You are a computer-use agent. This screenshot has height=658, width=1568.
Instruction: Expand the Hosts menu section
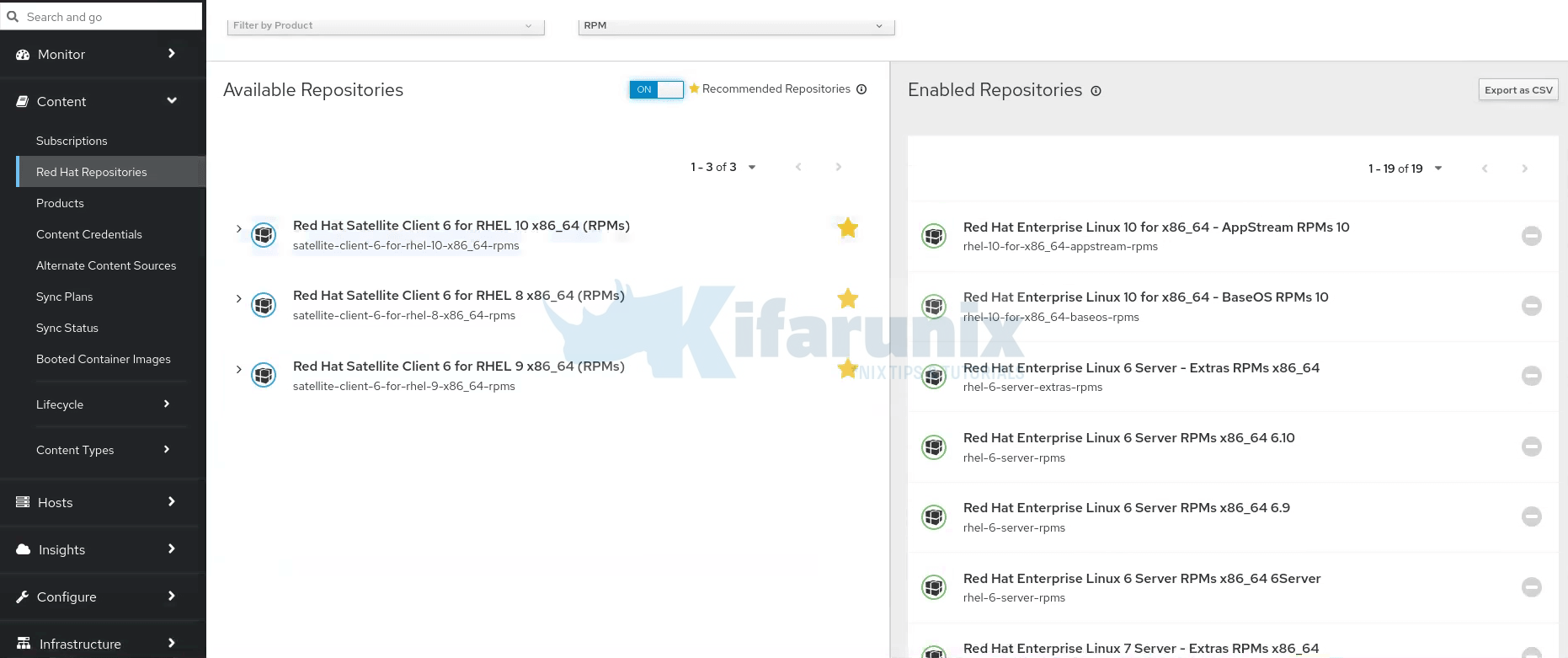click(172, 501)
